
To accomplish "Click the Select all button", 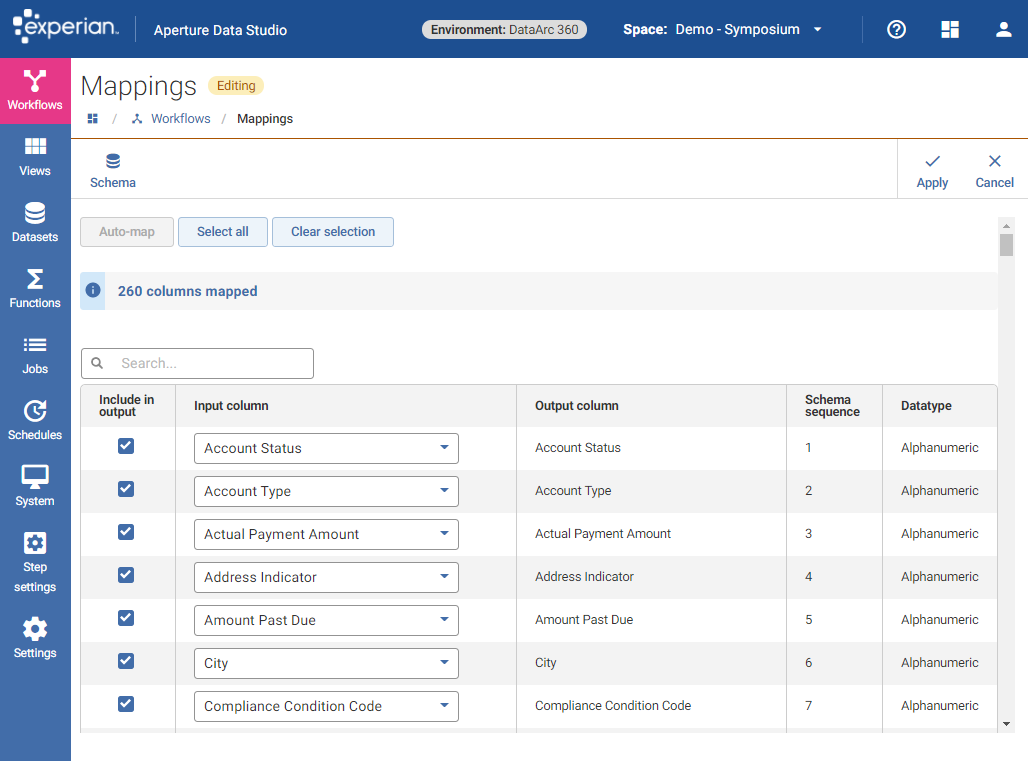I will pos(223,232).
